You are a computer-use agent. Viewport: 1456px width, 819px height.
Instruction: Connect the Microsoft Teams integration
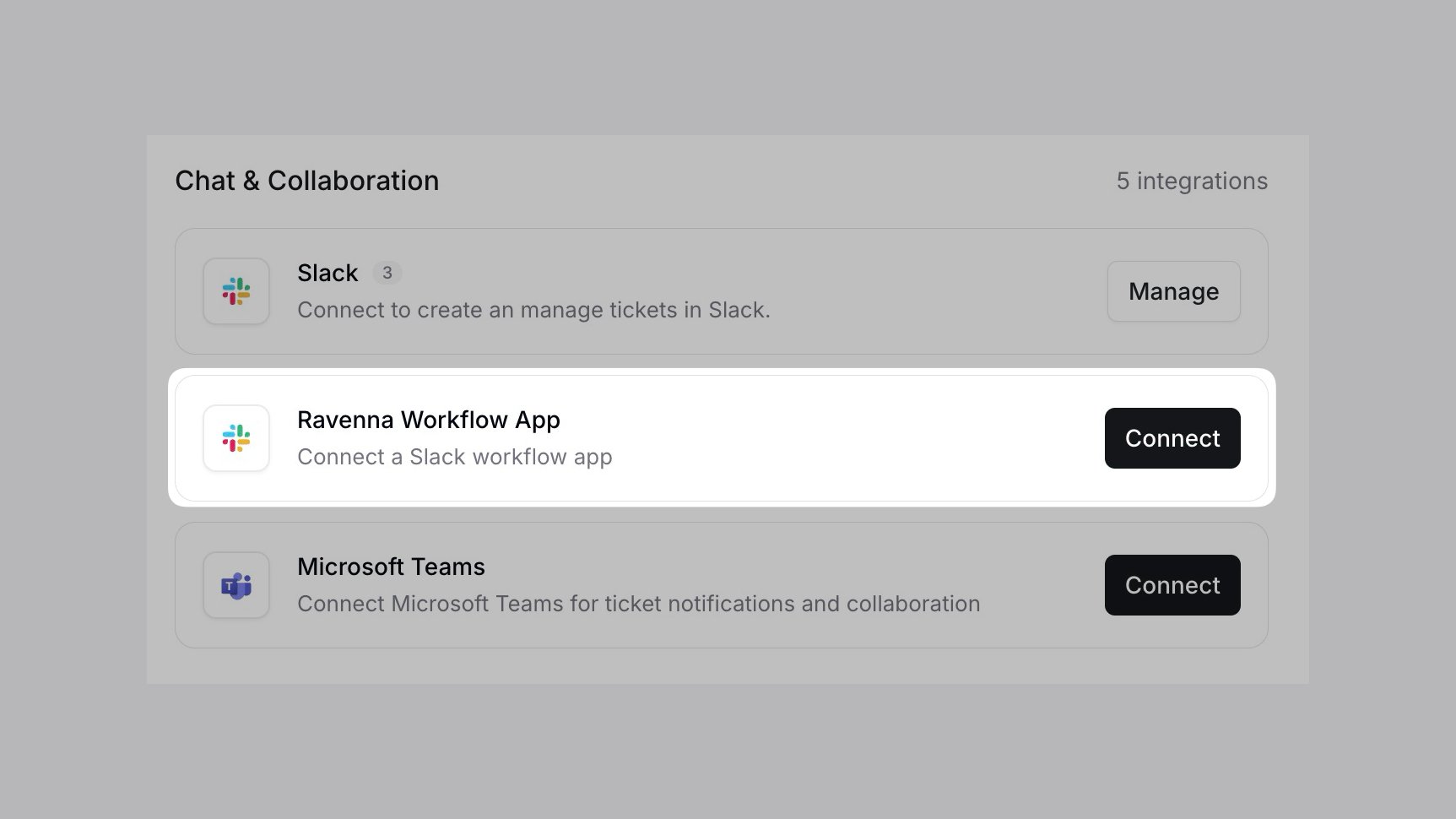click(x=1172, y=585)
